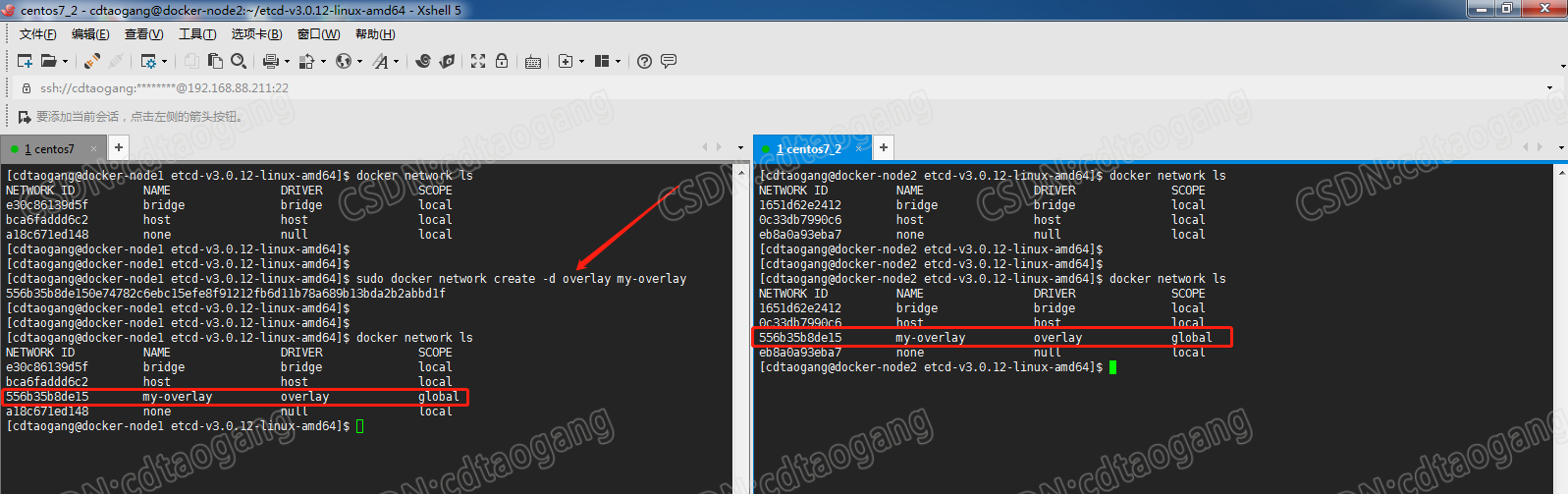Viewport: 1568px width, 494px height.
Task: Expand the Open session dropdown arrow
Action: coord(66,62)
